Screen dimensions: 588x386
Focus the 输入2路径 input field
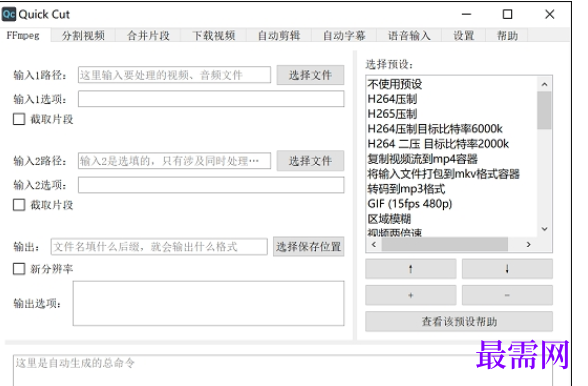tap(174, 161)
